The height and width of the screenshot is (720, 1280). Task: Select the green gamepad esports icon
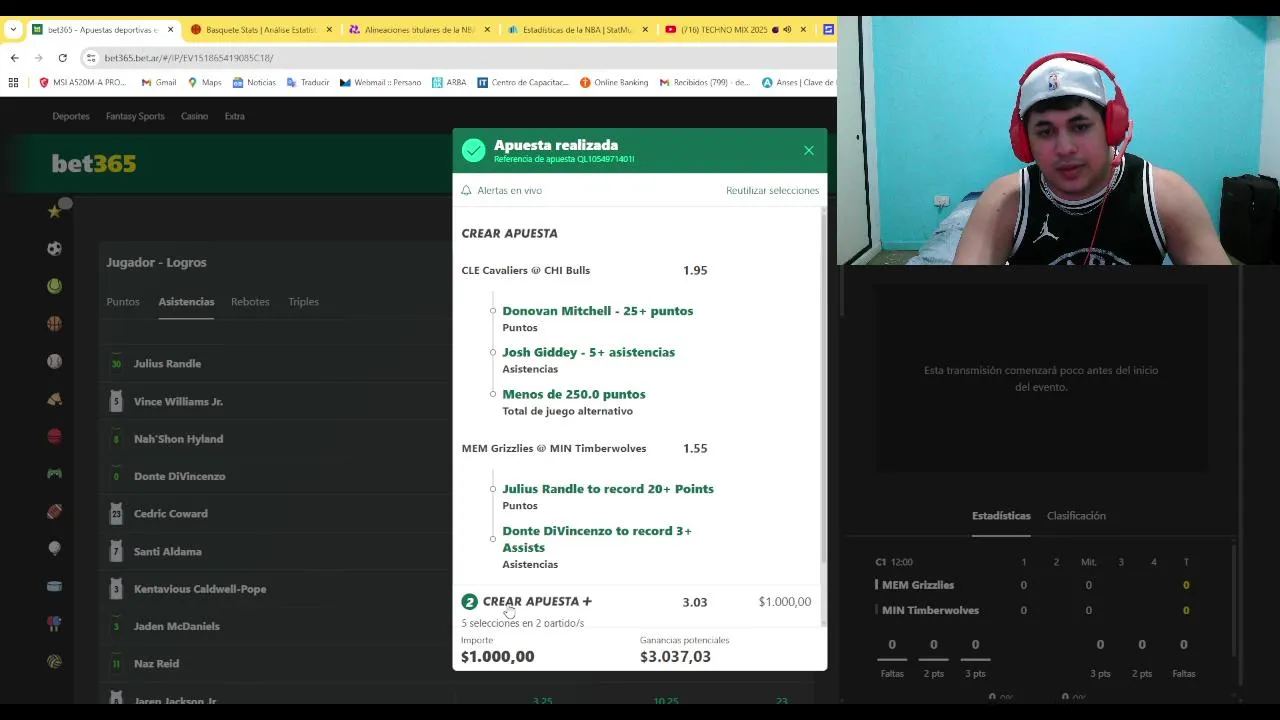[54, 473]
